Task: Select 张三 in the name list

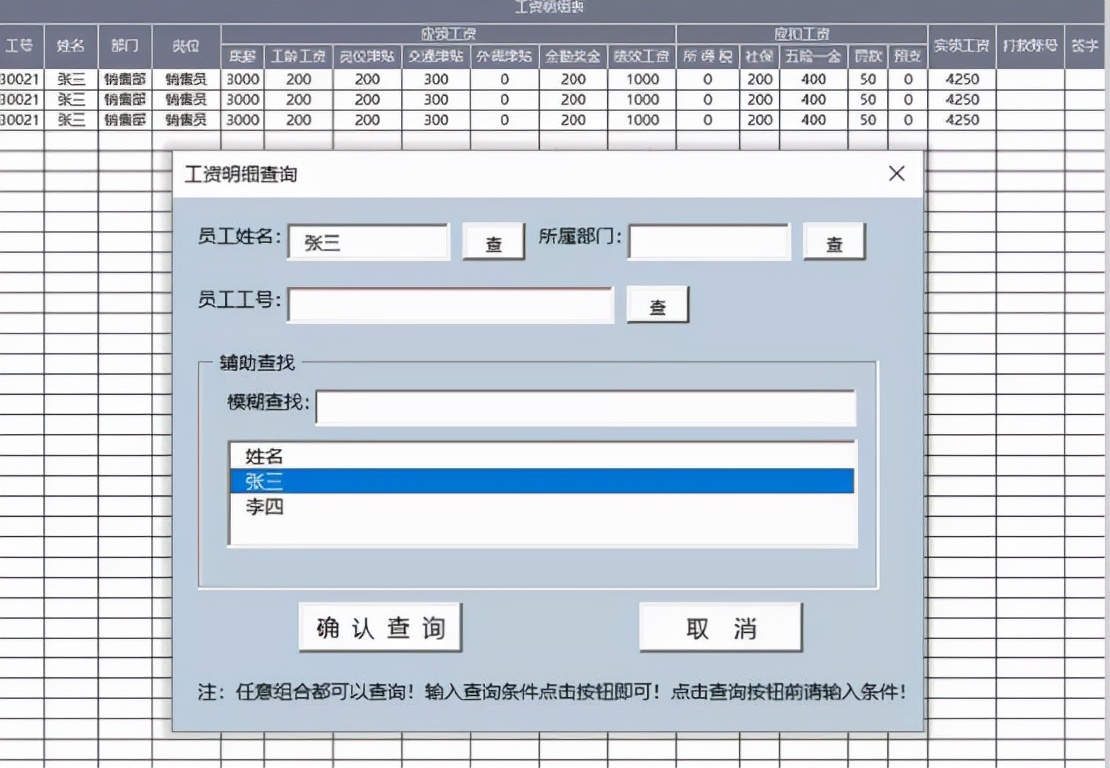Action: [x=540, y=481]
